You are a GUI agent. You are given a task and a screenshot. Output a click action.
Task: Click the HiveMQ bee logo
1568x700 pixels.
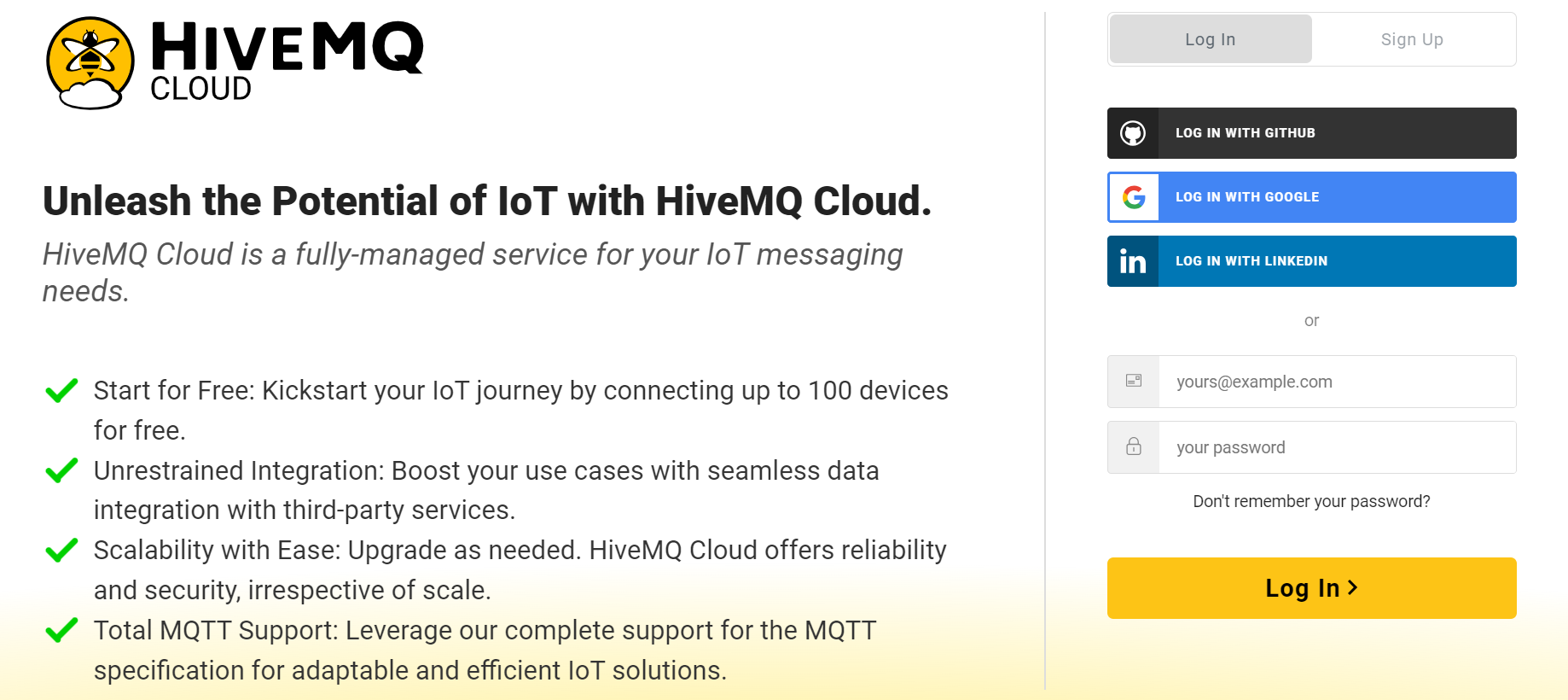pyautogui.click(x=90, y=61)
